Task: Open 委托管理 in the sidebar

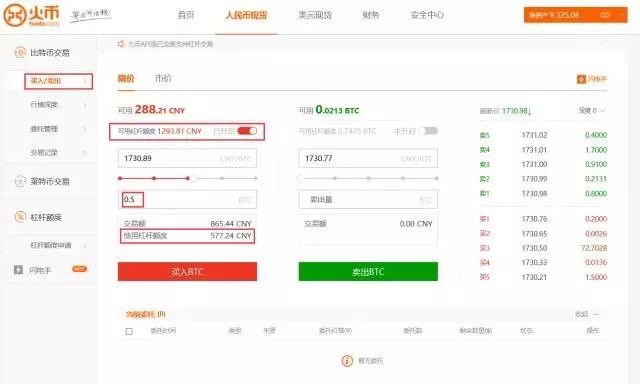Action: [x=44, y=129]
